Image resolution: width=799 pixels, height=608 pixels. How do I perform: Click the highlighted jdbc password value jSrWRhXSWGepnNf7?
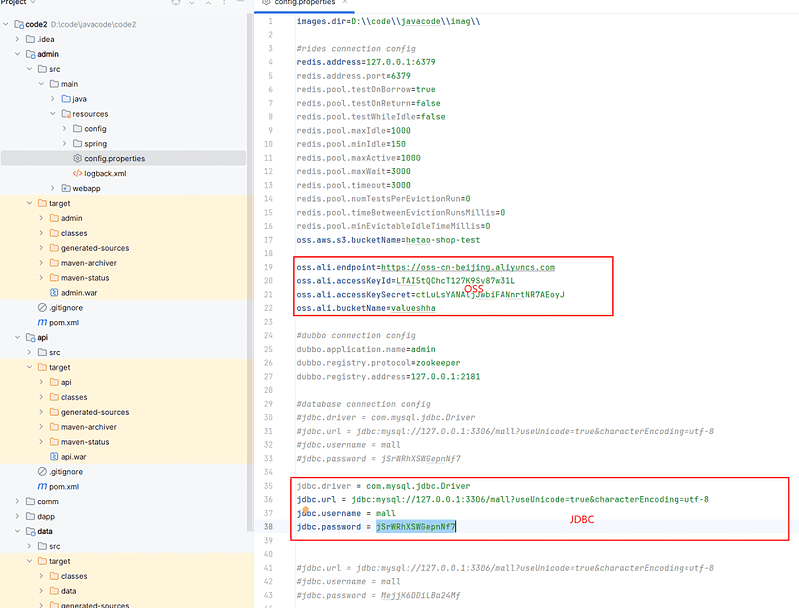[x=416, y=526]
